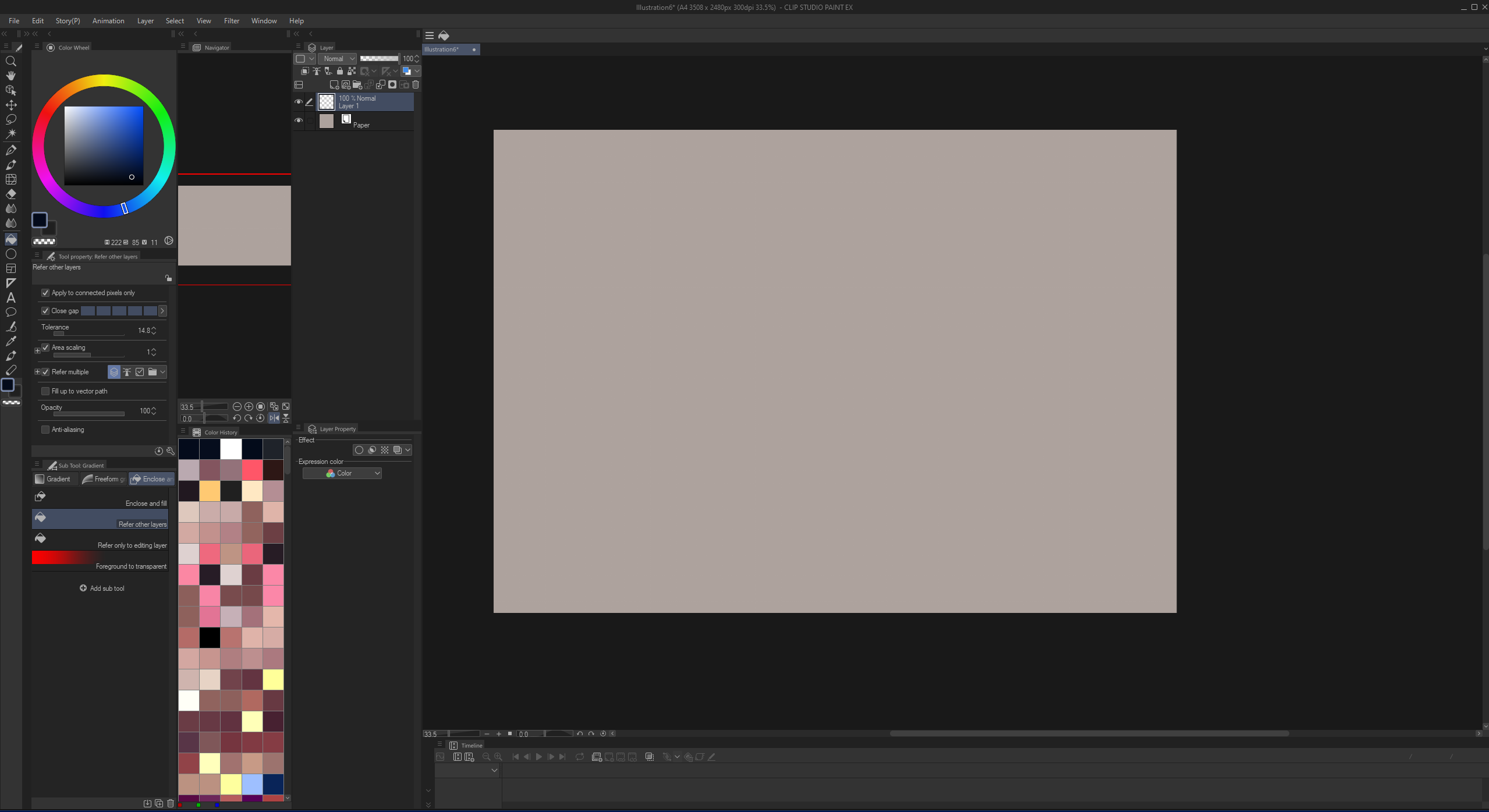This screenshot has width=1489, height=812.
Task: Click Clip to layer below icon
Action: pyautogui.click(x=305, y=71)
